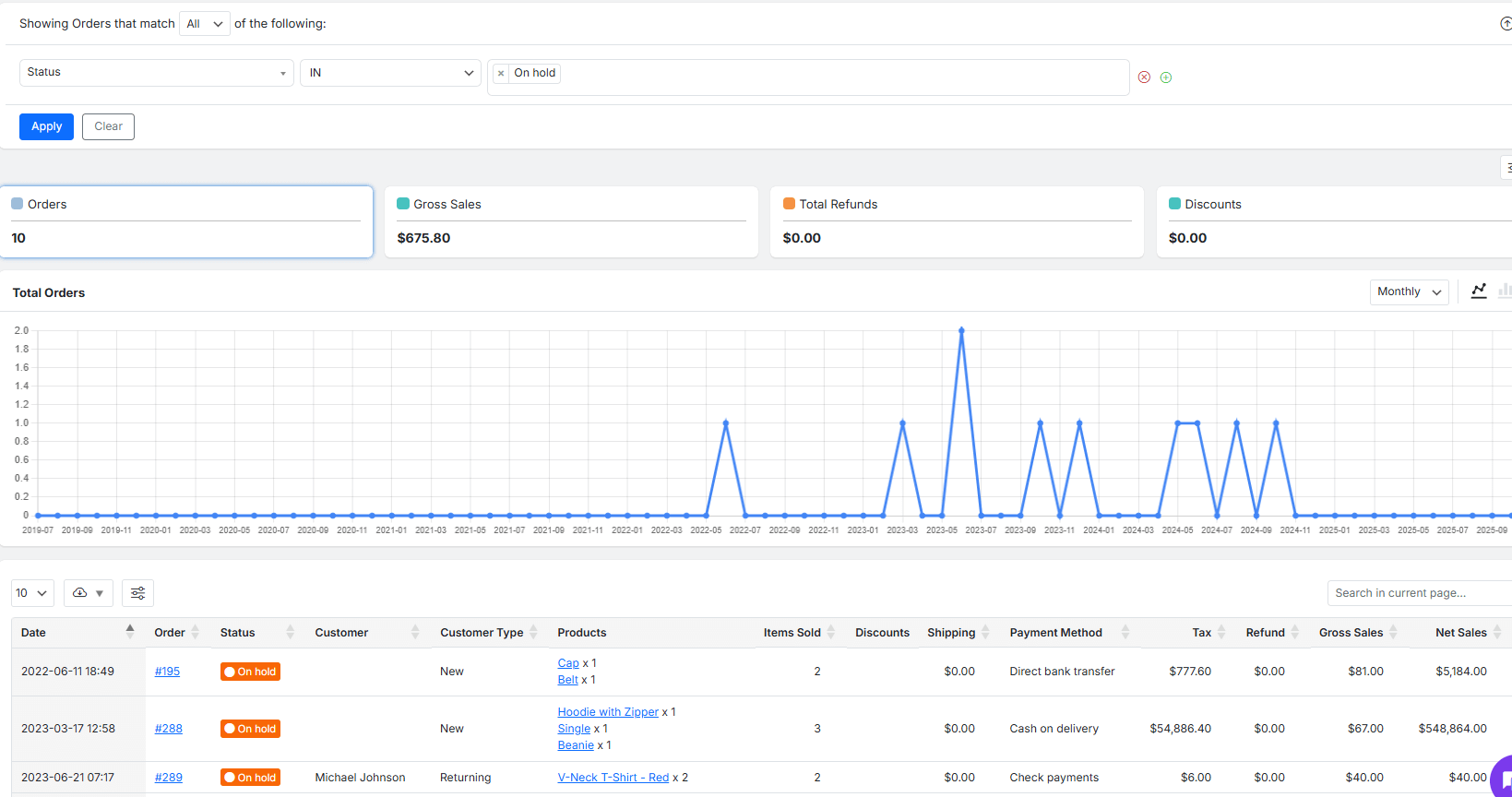Expand the match 'All' condition dropdown

(x=204, y=24)
